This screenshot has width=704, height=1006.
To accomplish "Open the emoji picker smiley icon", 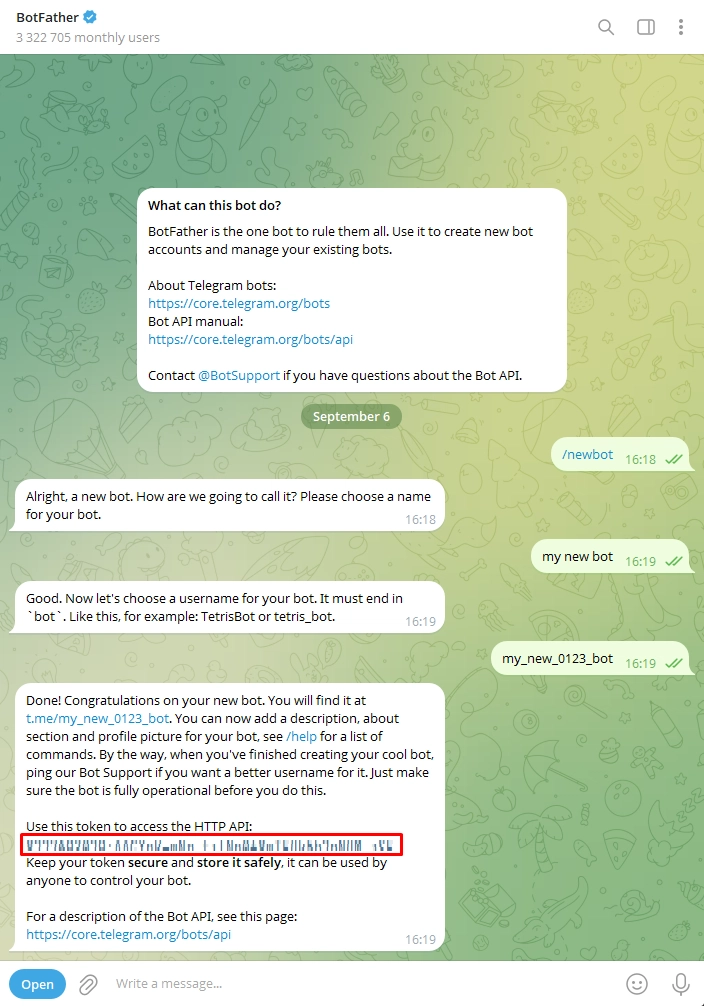I will pos(637,984).
